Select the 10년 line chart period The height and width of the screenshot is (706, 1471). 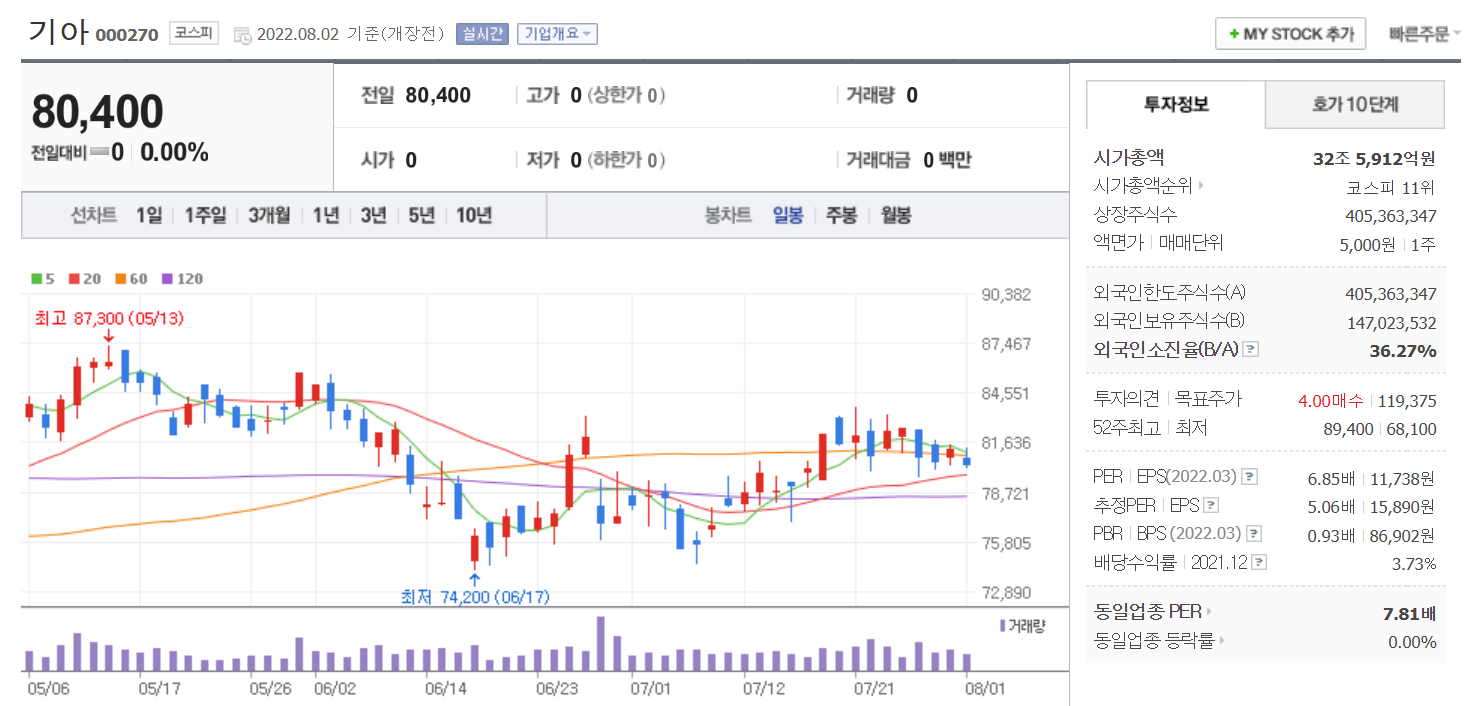[x=474, y=215]
